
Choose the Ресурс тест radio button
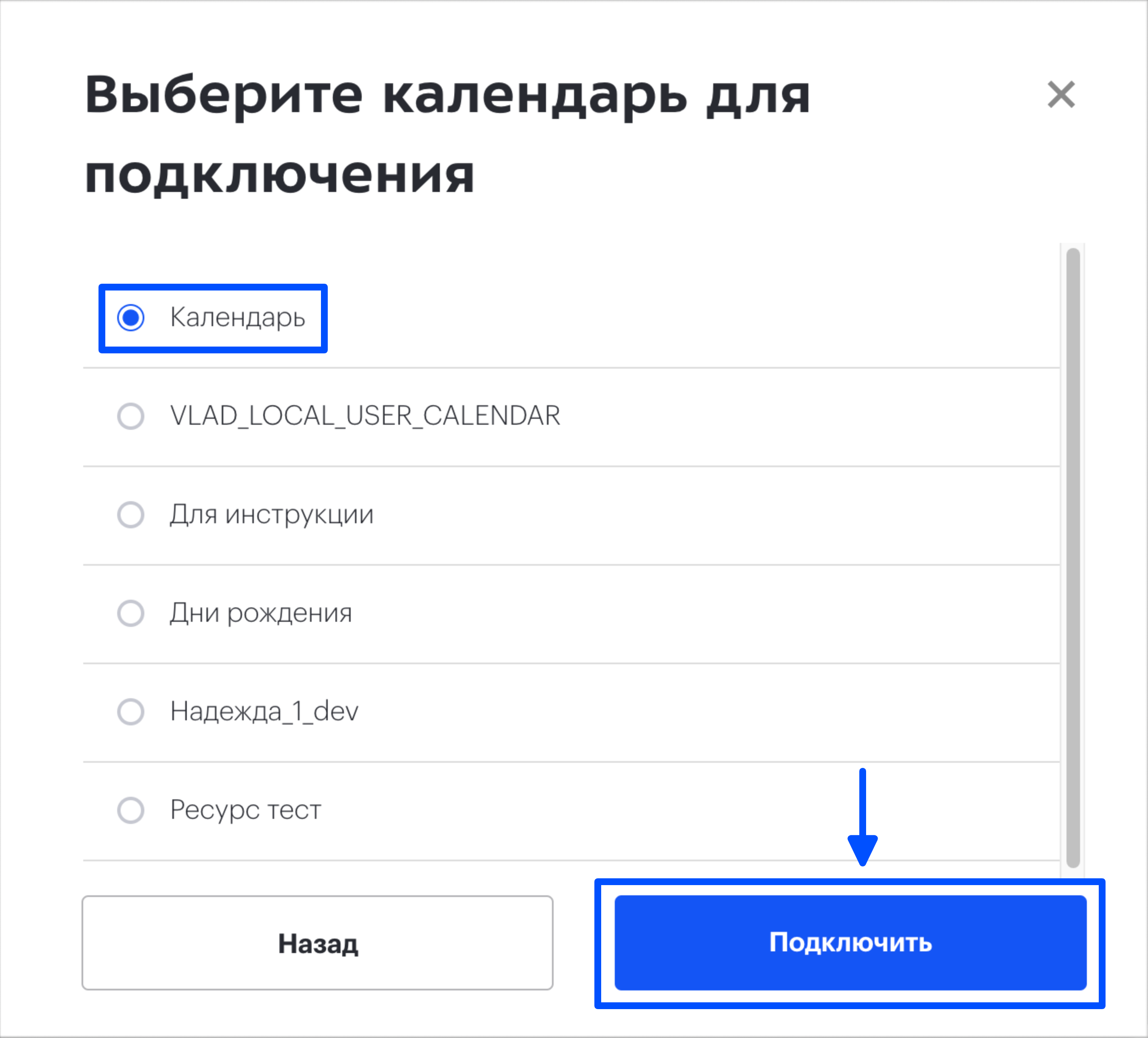tap(131, 810)
